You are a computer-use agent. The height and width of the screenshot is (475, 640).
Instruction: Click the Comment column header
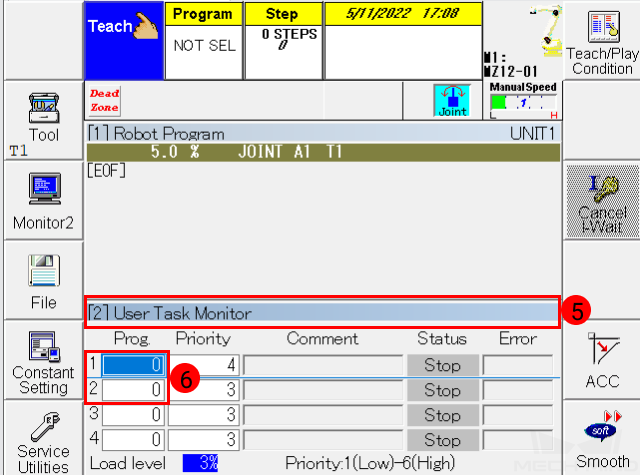pyautogui.click(x=322, y=339)
